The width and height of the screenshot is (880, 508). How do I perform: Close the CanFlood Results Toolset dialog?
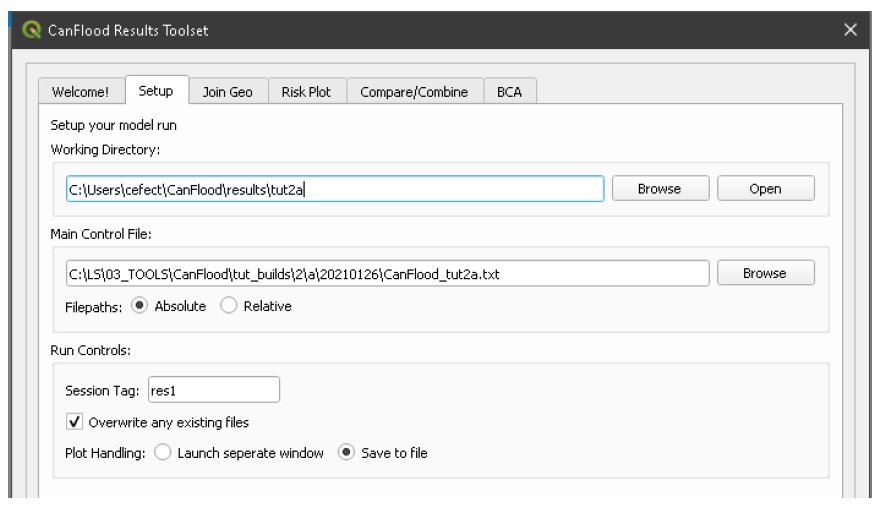coord(850,29)
